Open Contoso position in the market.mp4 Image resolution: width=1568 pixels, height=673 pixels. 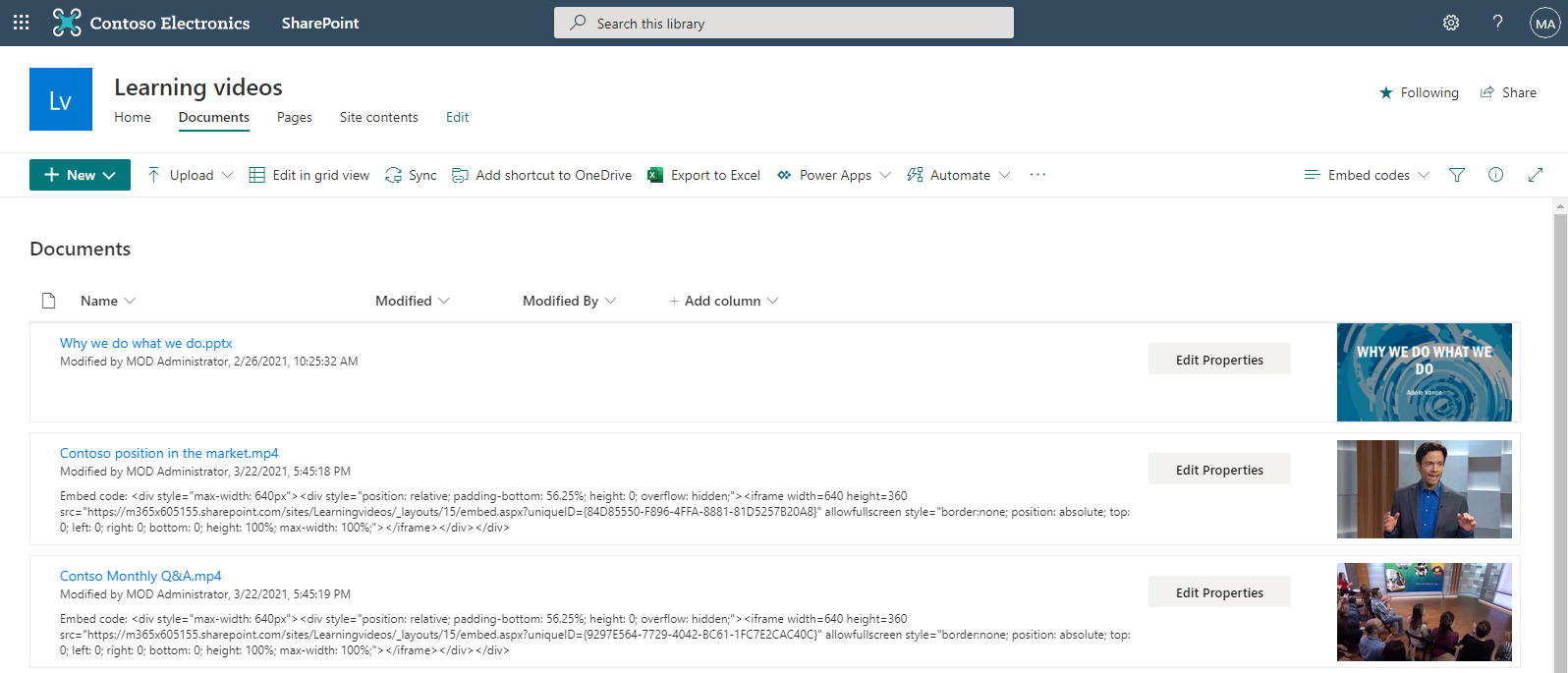169,453
